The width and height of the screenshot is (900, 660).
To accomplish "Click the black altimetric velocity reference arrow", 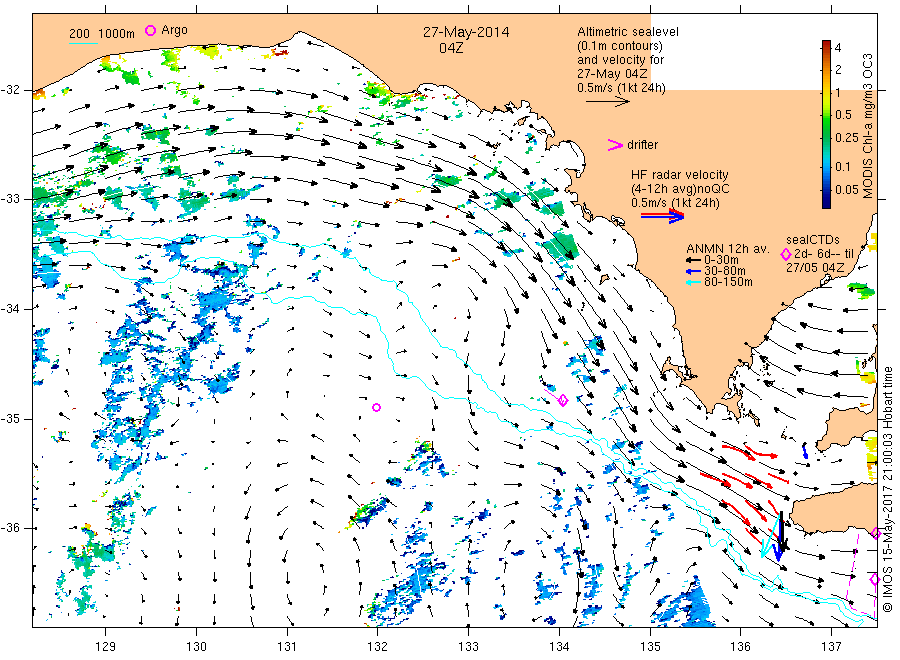I will pyautogui.click(x=608, y=102).
